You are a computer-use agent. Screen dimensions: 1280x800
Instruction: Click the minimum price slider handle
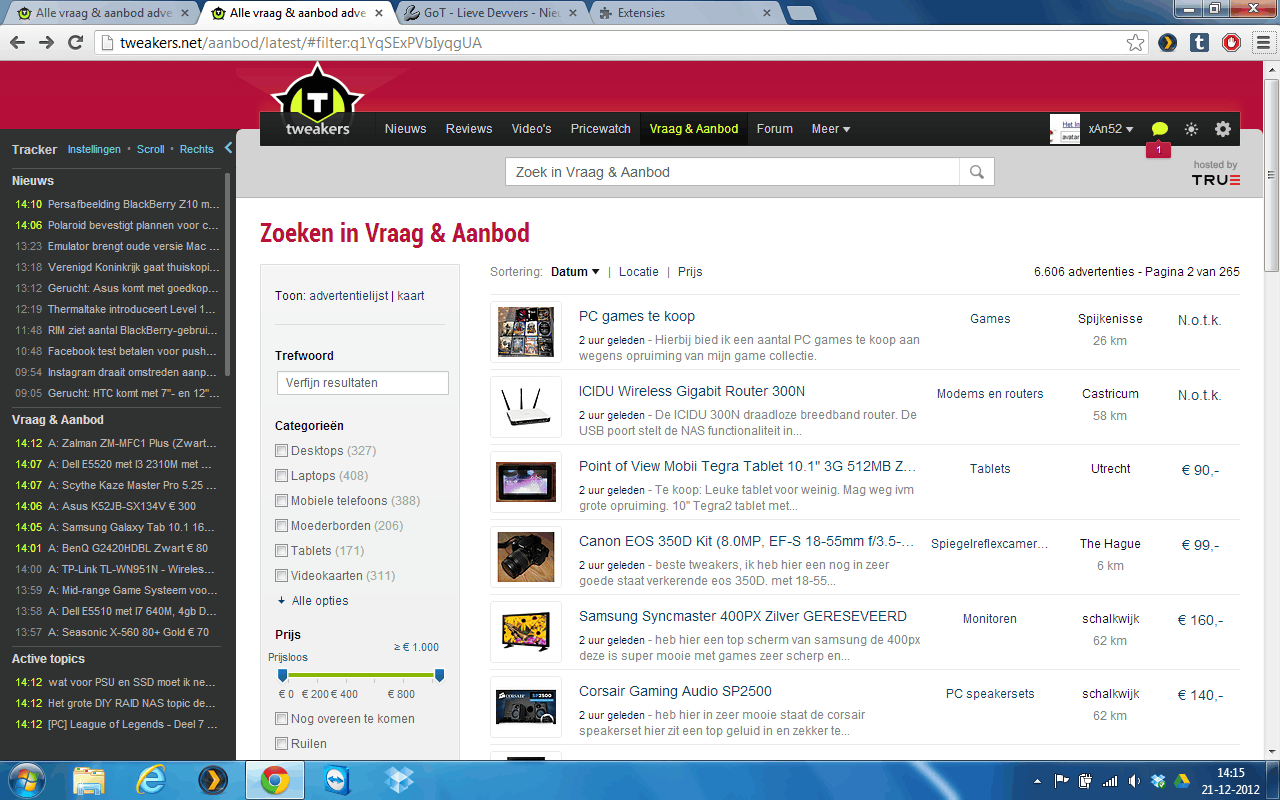point(282,676)
